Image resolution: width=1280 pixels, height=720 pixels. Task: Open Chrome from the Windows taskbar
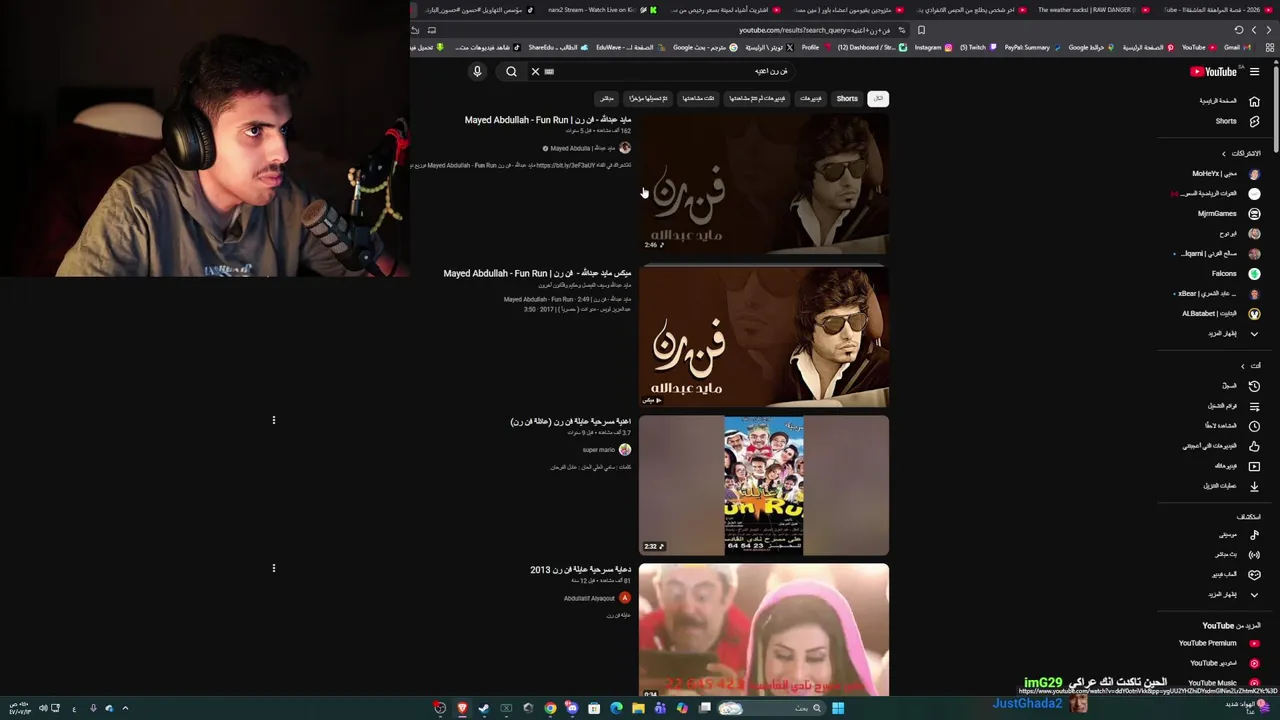point(550,708)
